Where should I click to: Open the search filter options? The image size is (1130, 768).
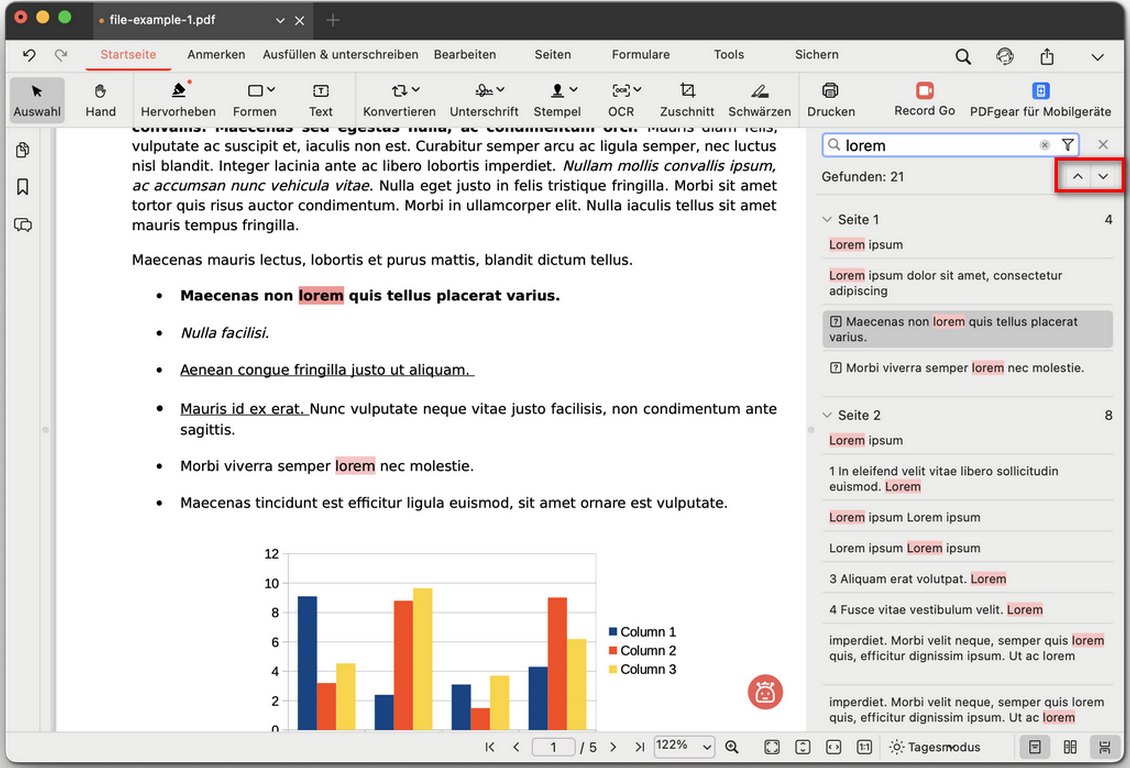[x=1068, y=145]
